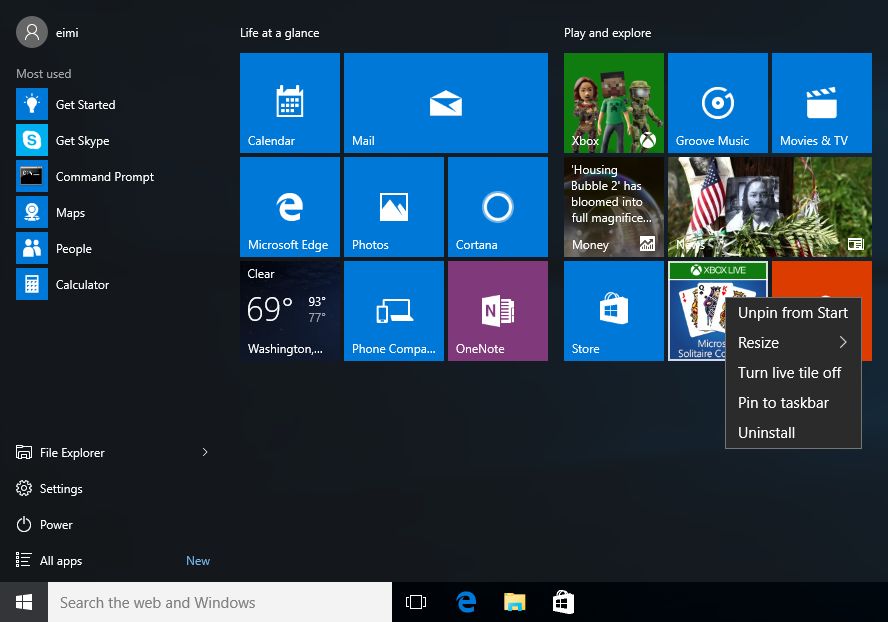The image size is (888, 622).
Task: Launch Command Prompt from Most used
Action: (x=113, y=176)
